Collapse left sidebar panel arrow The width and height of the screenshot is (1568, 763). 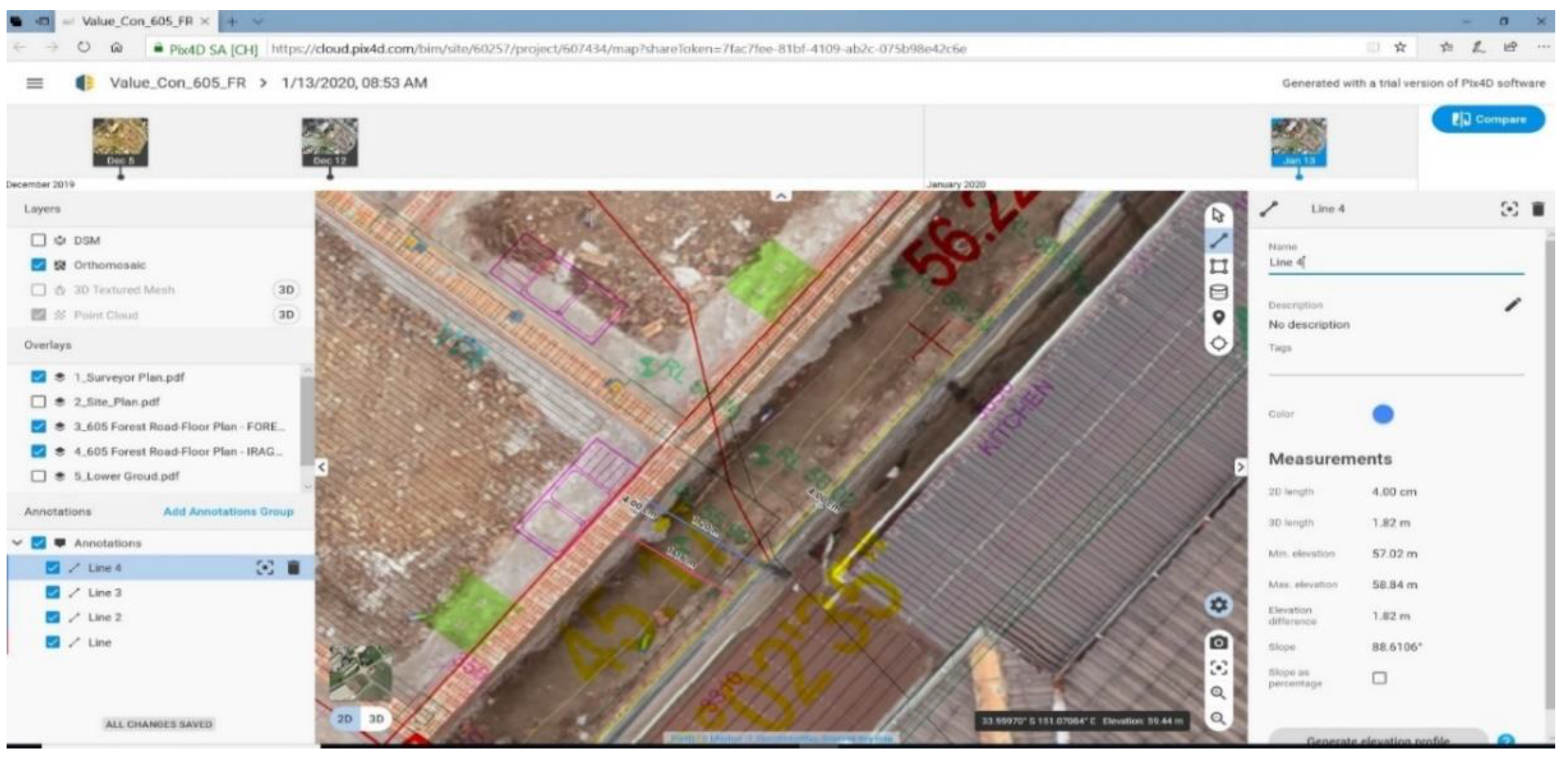[x=322, y=467]
